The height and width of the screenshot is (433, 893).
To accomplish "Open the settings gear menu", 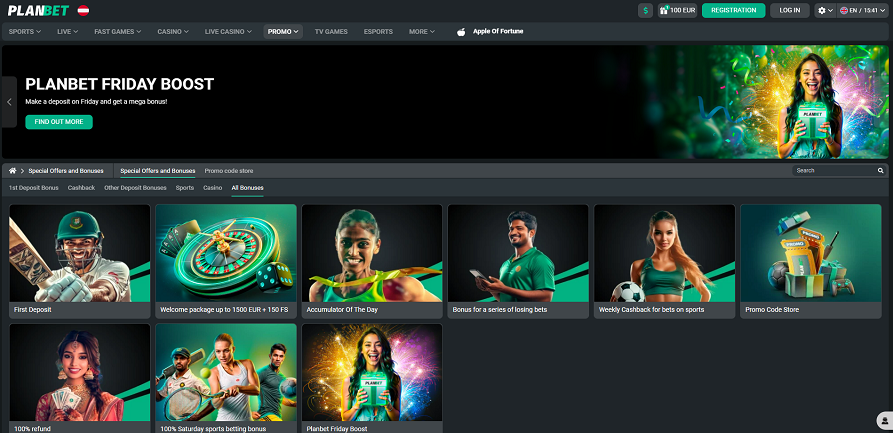I will [x=825, y=10].
